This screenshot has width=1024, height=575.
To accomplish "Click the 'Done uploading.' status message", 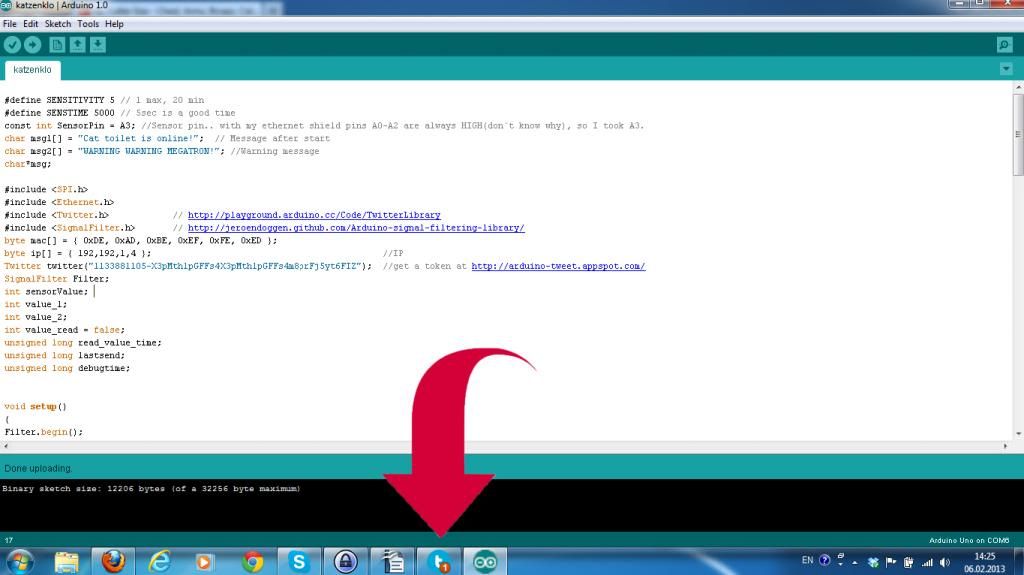I will coord(38,468).
